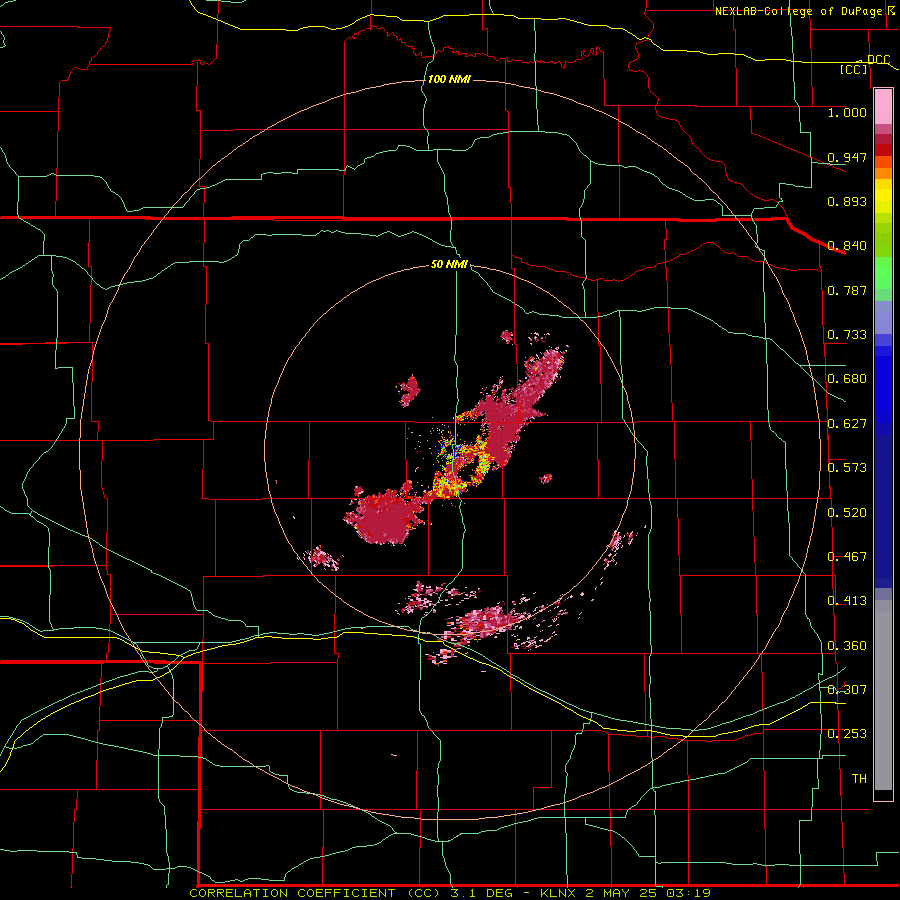Click the 0.840 scale value
900x900 pixels.
click(x=847, y=246)
